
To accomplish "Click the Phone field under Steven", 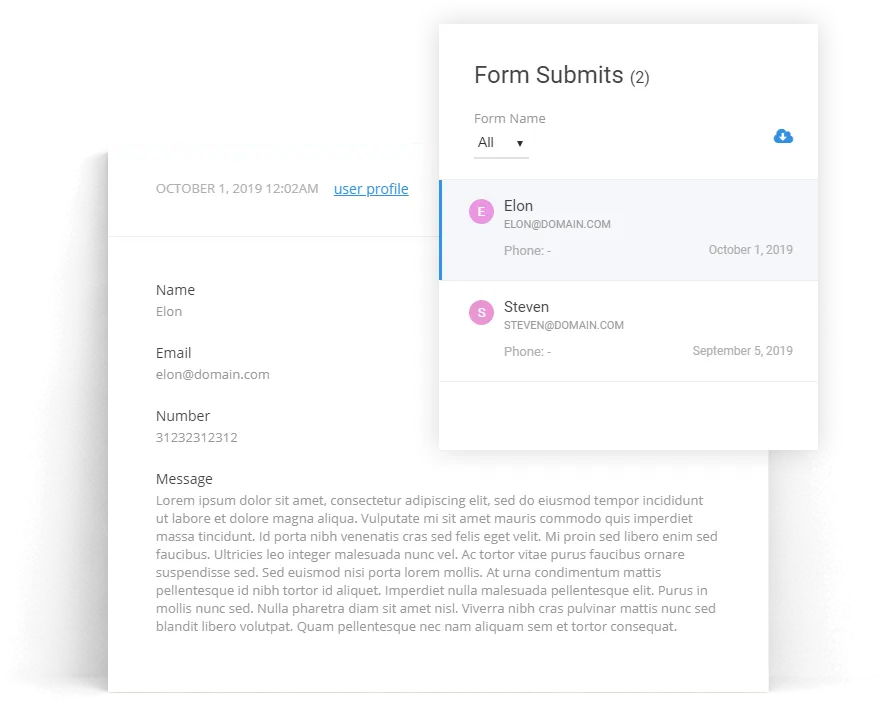I will coord(527,352).
